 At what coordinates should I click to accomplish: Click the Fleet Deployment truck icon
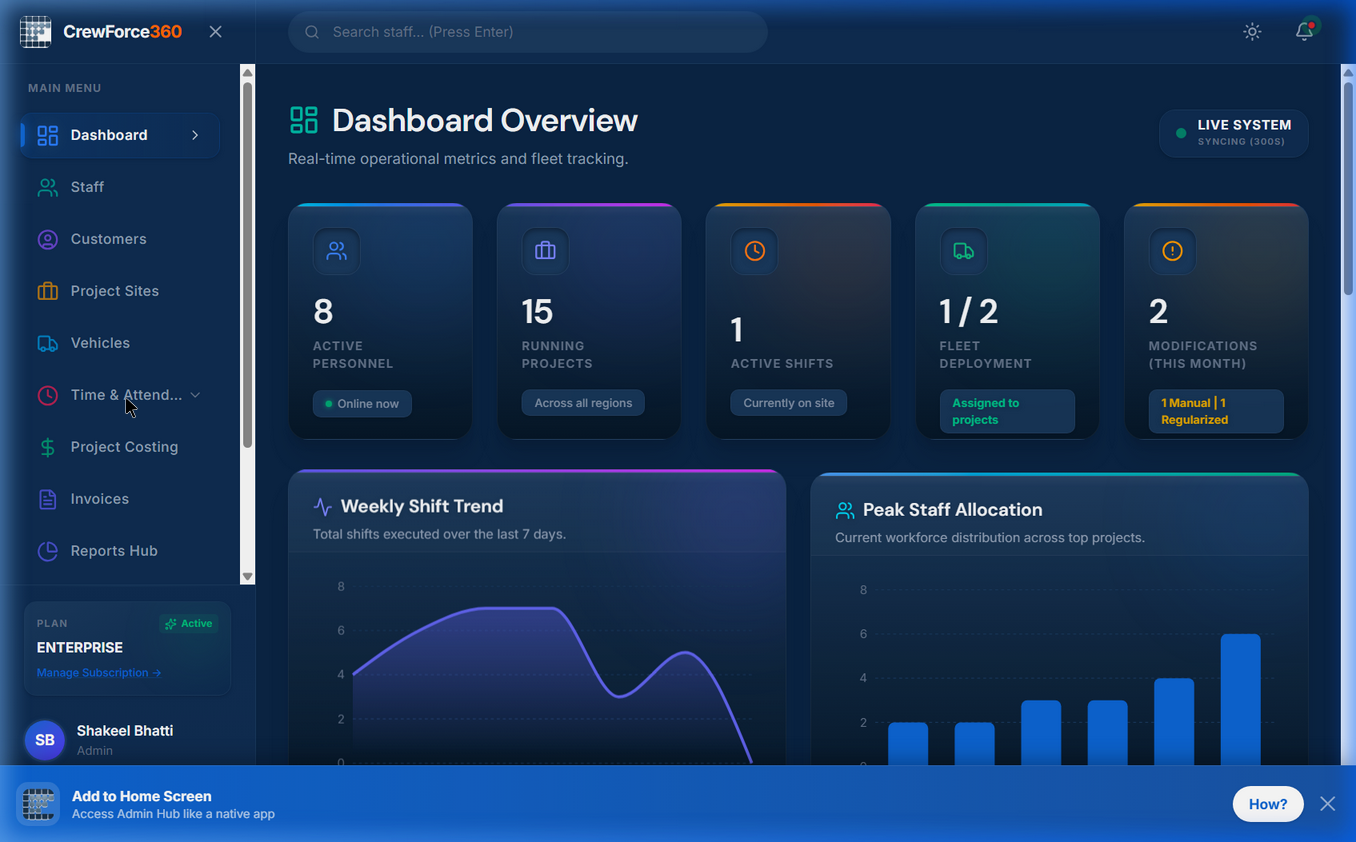964,251
